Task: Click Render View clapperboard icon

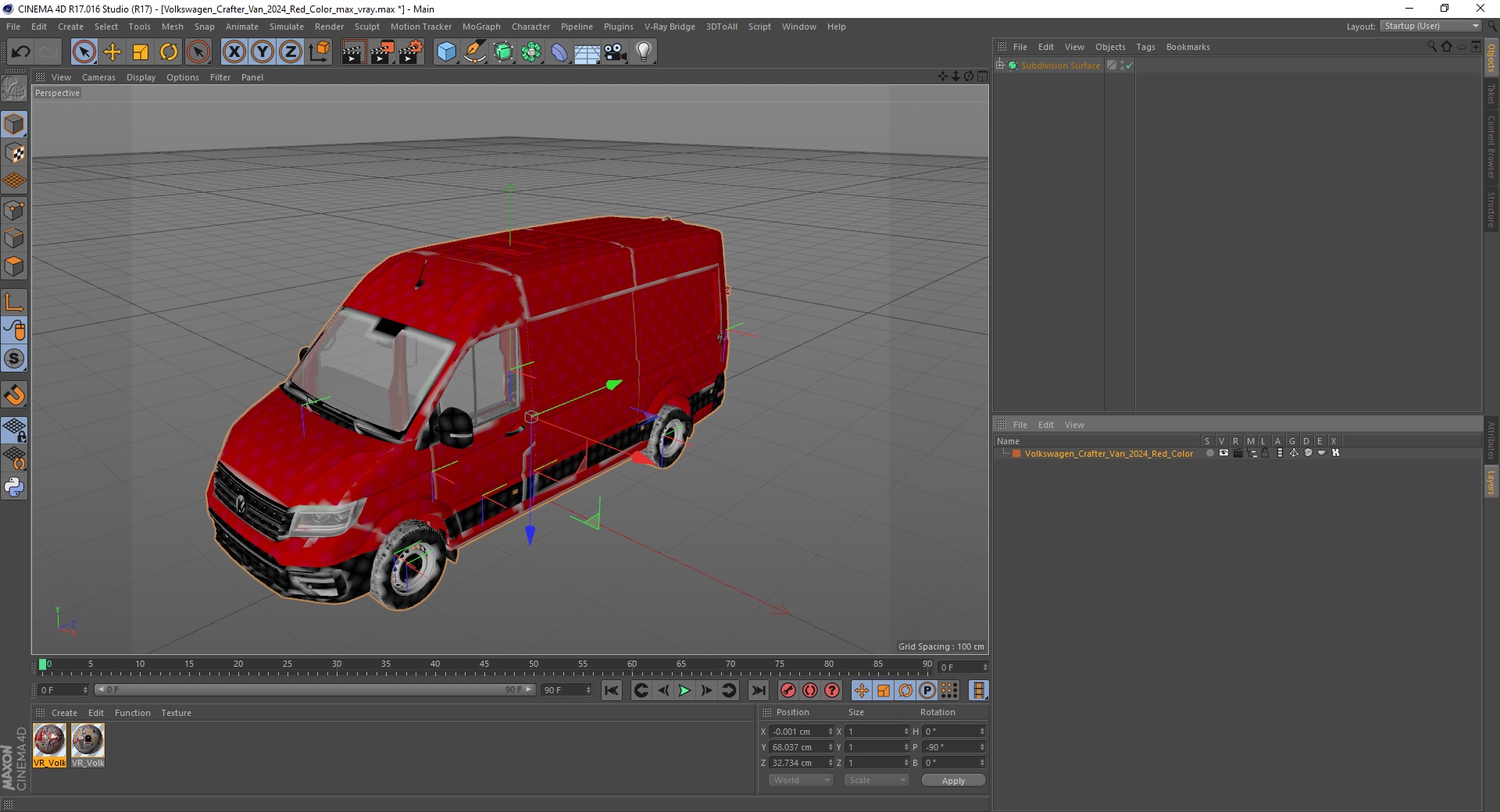Action: 353,52
